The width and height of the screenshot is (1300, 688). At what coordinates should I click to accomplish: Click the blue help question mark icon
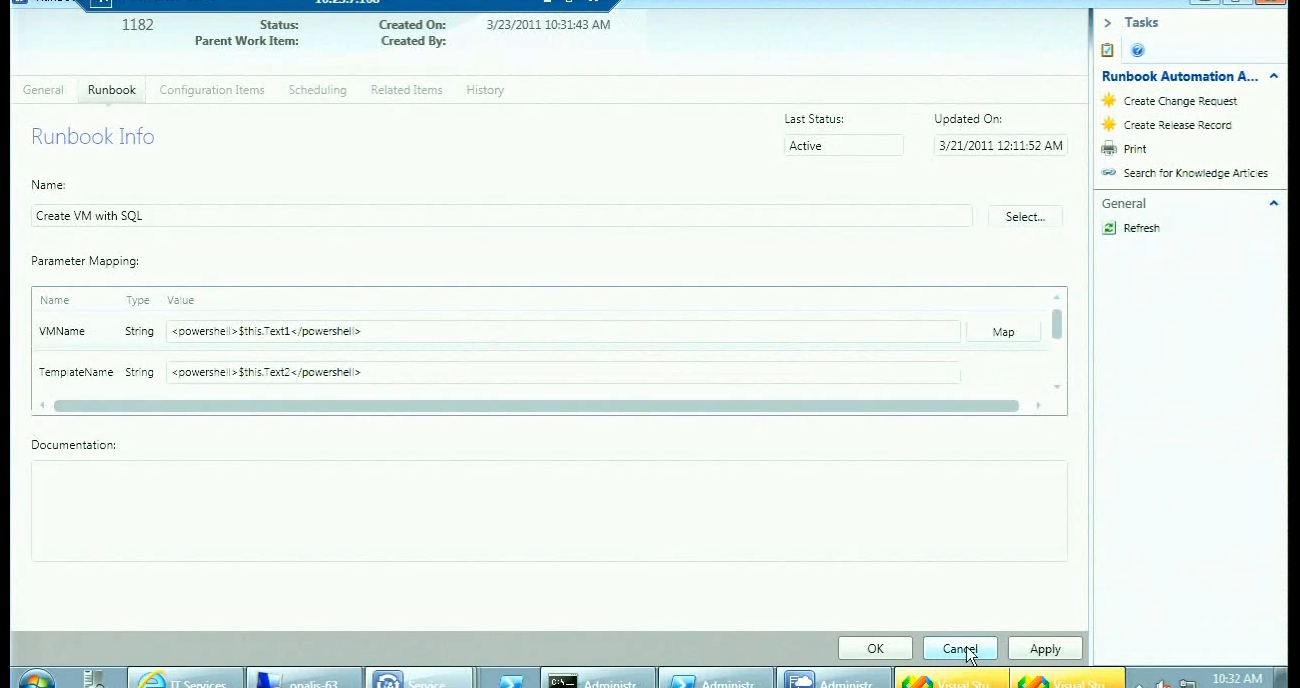pos(1137,50)
